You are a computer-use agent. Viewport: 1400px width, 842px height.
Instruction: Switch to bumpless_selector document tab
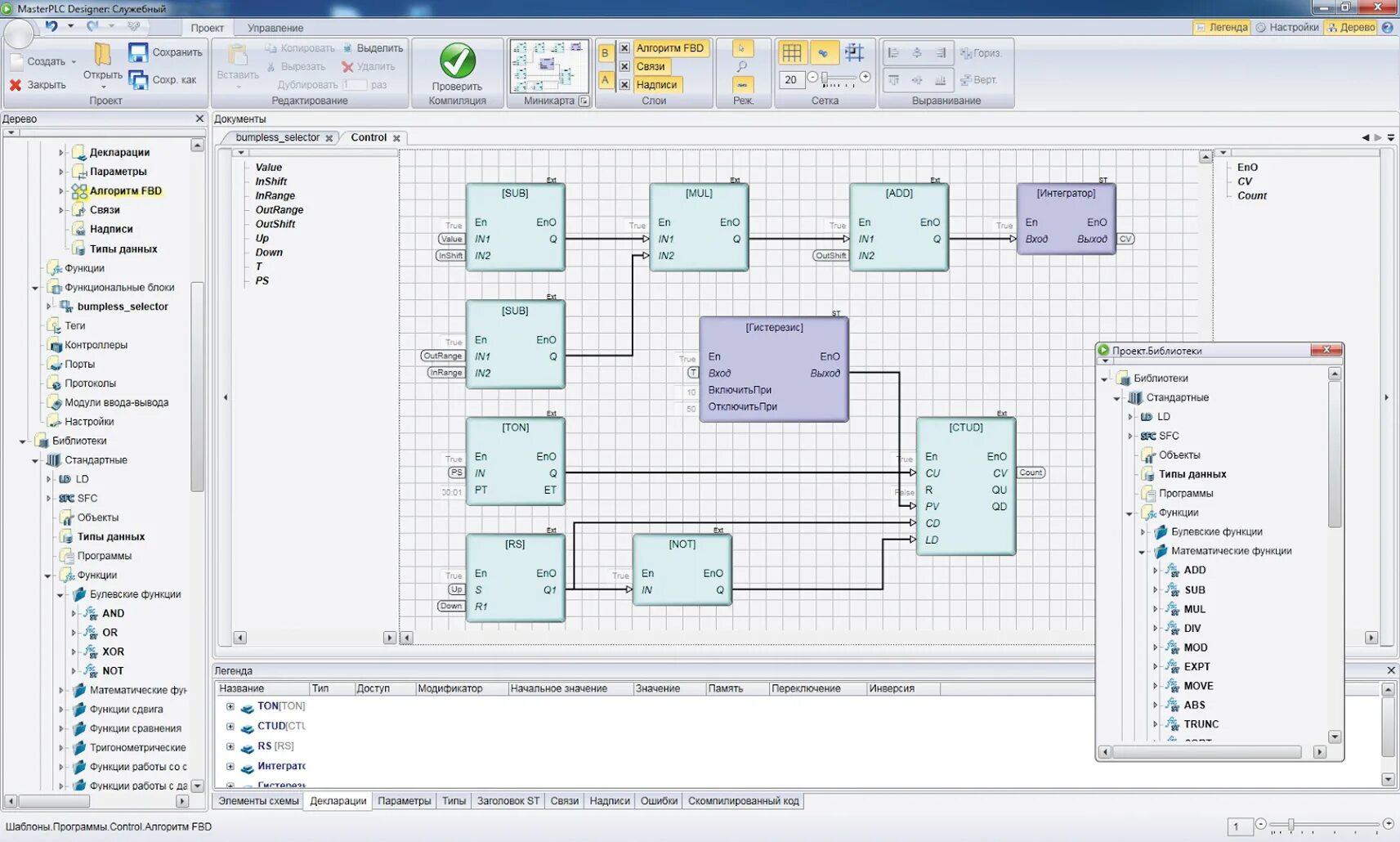coord(277,137)
